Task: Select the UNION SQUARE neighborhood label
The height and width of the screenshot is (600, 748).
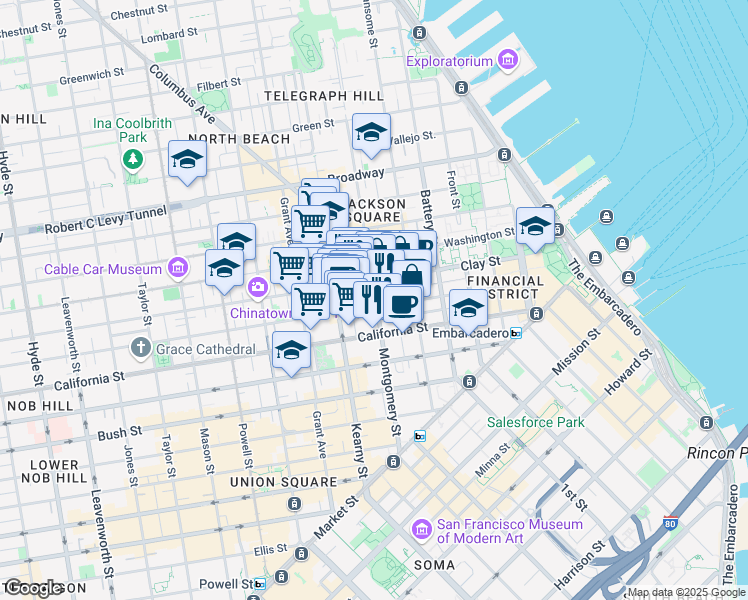Action: (283, 482)
